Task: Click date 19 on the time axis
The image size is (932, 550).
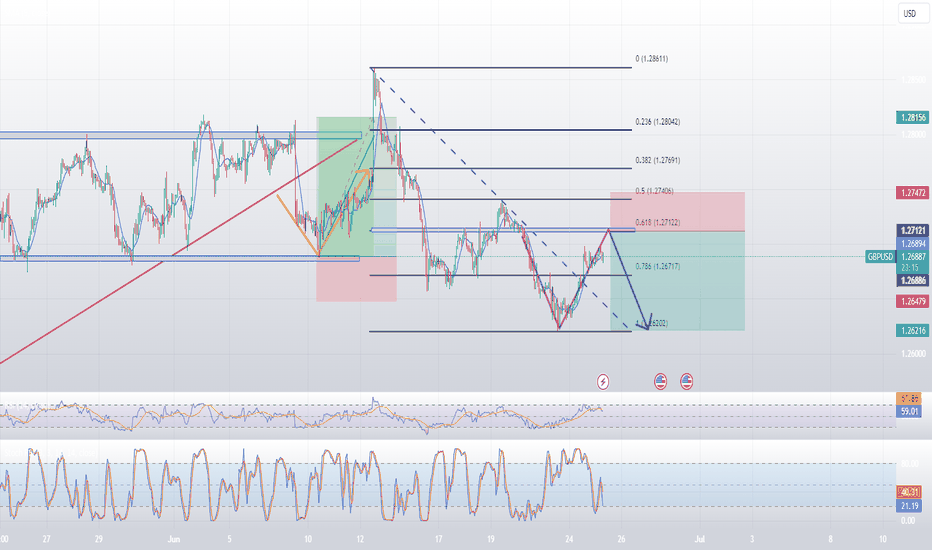Action: pos(490,539)
